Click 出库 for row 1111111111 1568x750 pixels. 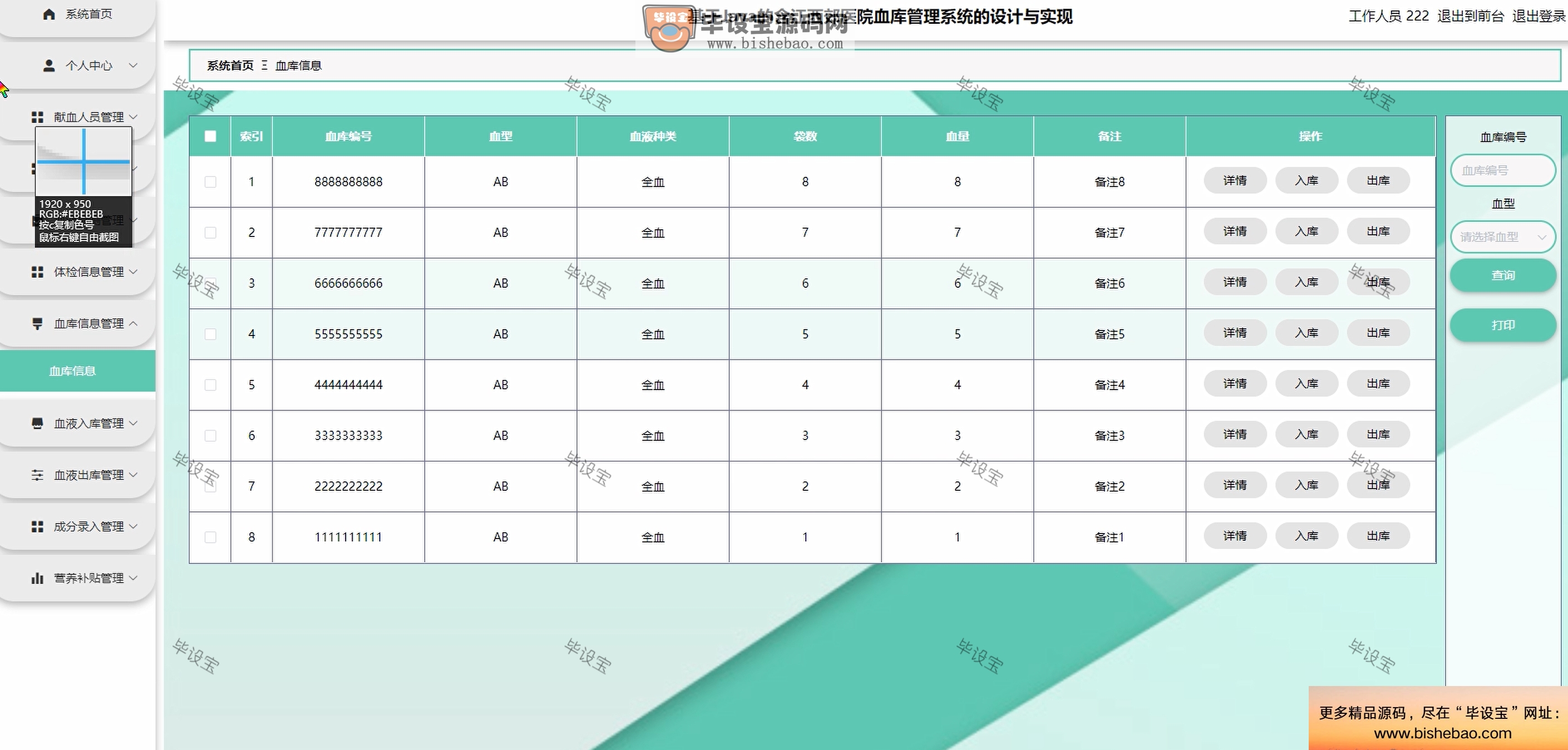[1378, 536]
